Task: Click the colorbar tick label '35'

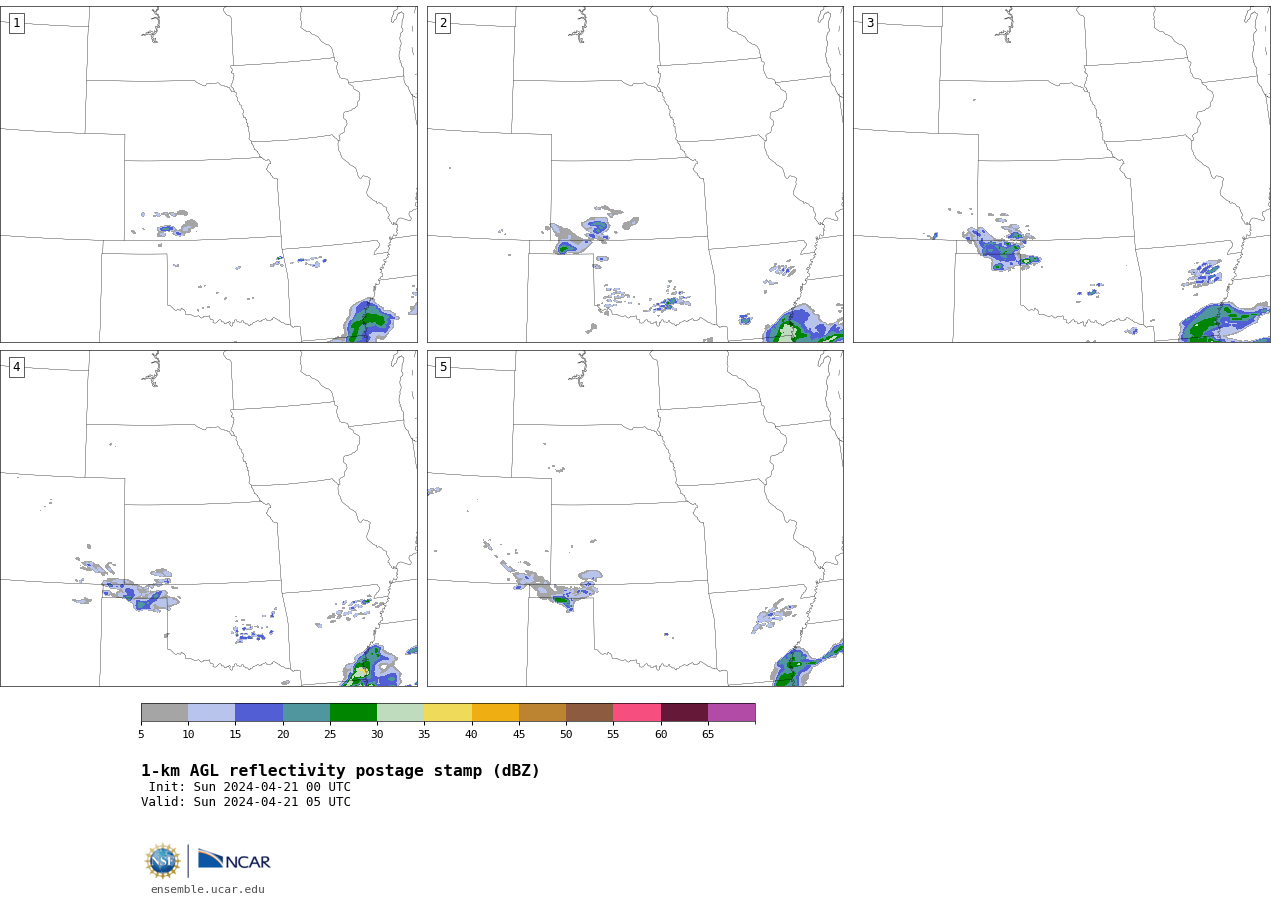Action: click(x=424, y=735)
